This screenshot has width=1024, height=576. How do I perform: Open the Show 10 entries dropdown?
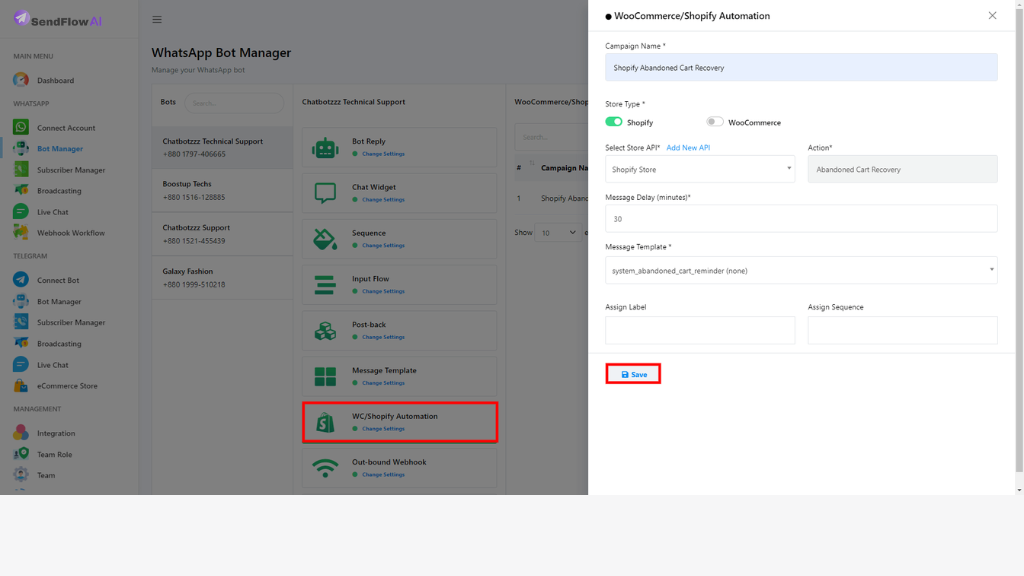(558, 232)
